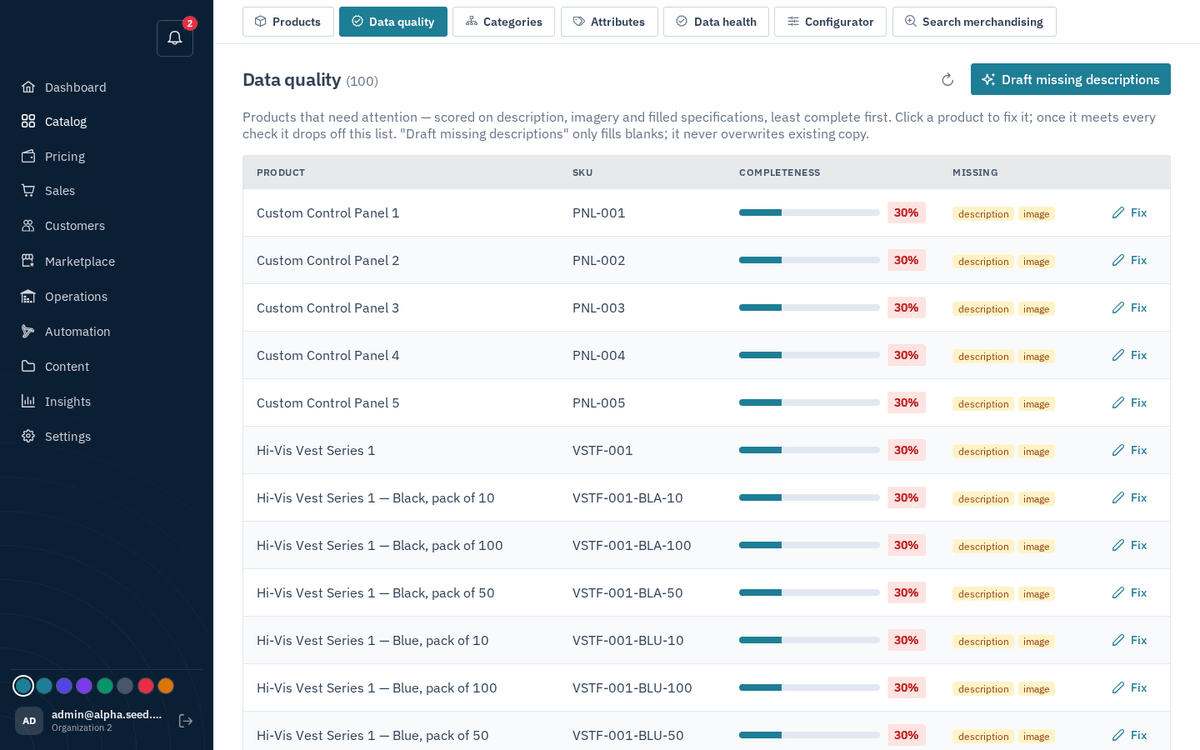The height and width of the screenshot is (750, 1200).
Task: Click the Pricing tag icon in sidebar
Action: pyautogui.click(x=28, y=156)
